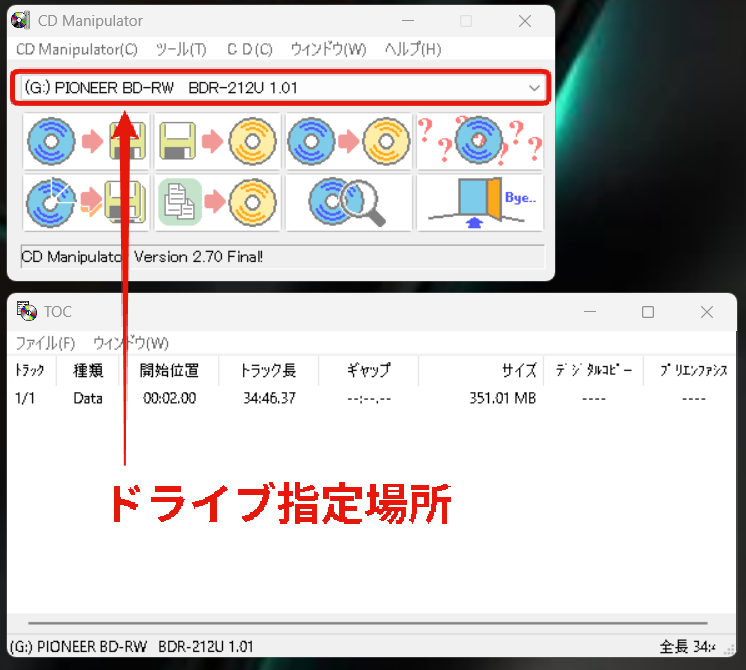
Task: Click the Bye exit door icon
Action: [x=480, y=203]
